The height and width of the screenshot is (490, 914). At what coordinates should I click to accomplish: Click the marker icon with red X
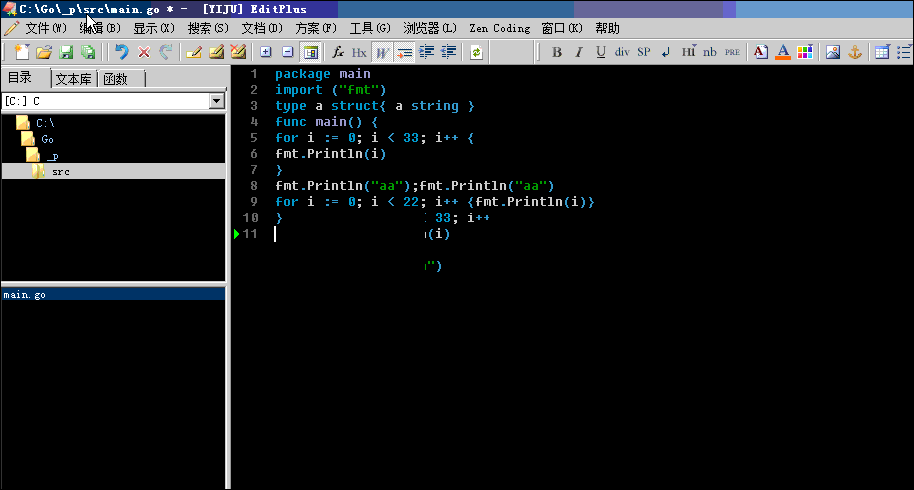pyautogui.click(x=238, y=52)
